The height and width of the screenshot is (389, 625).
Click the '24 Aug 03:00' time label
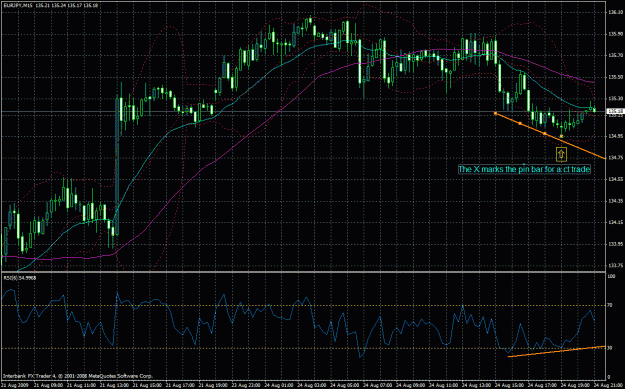(311, 385)
